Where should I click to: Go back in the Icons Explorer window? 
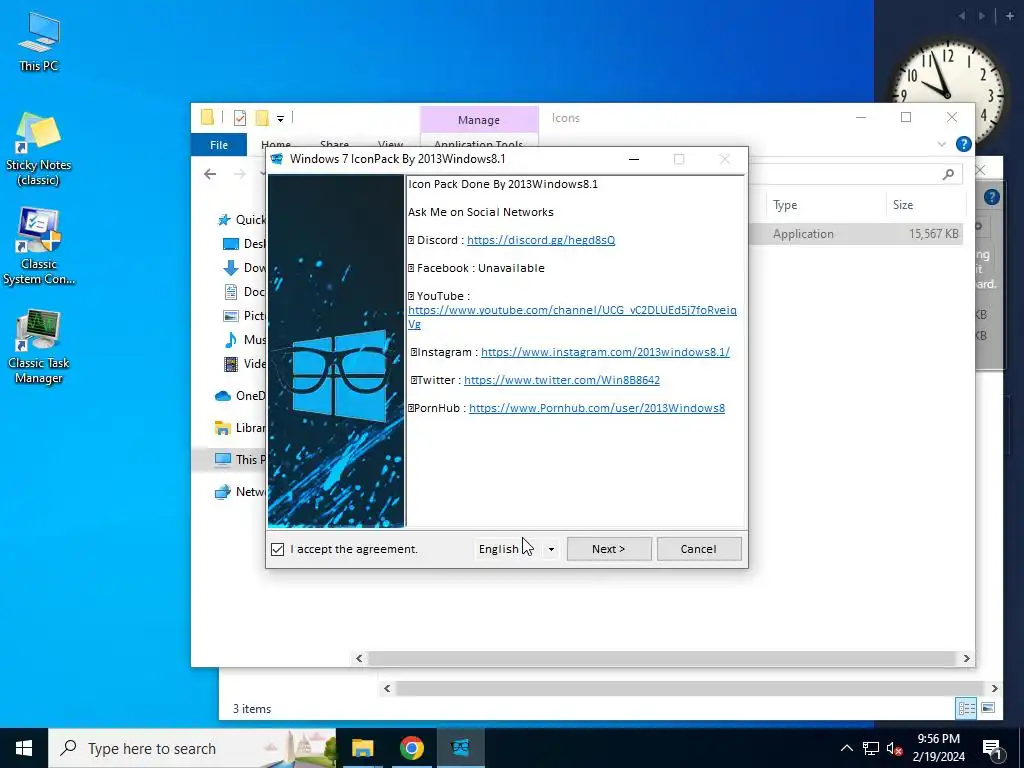(x=210, y=174)
